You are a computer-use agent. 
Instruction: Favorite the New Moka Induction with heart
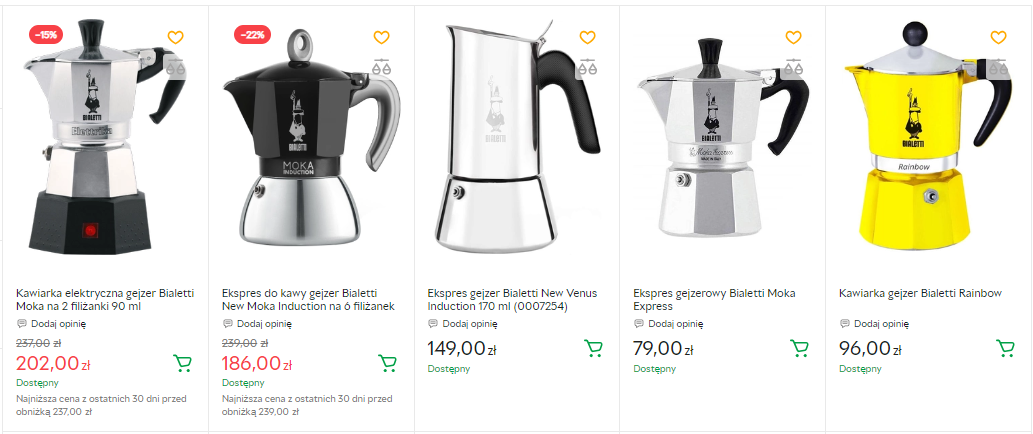[381, 38]
